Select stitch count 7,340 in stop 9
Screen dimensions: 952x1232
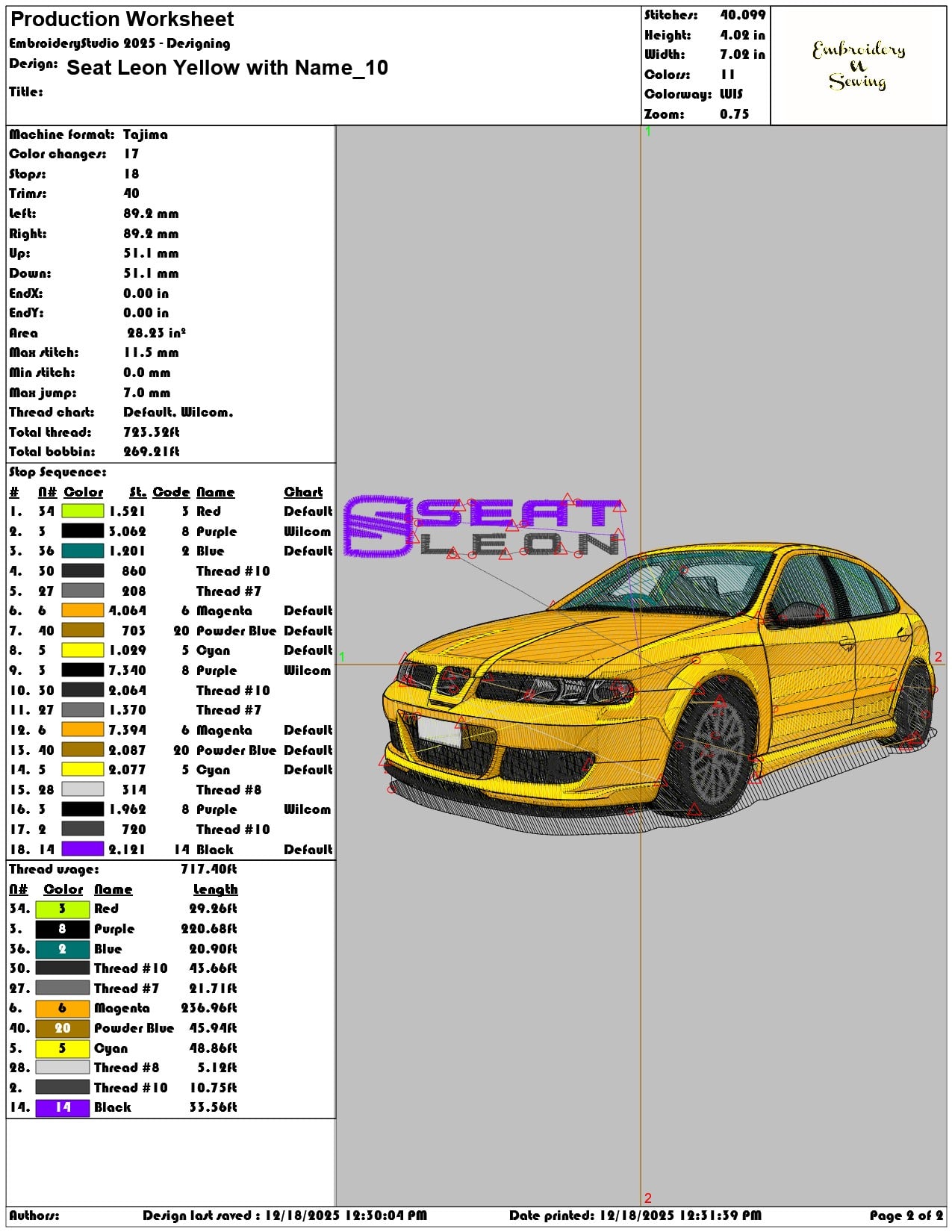pos(128,671)
